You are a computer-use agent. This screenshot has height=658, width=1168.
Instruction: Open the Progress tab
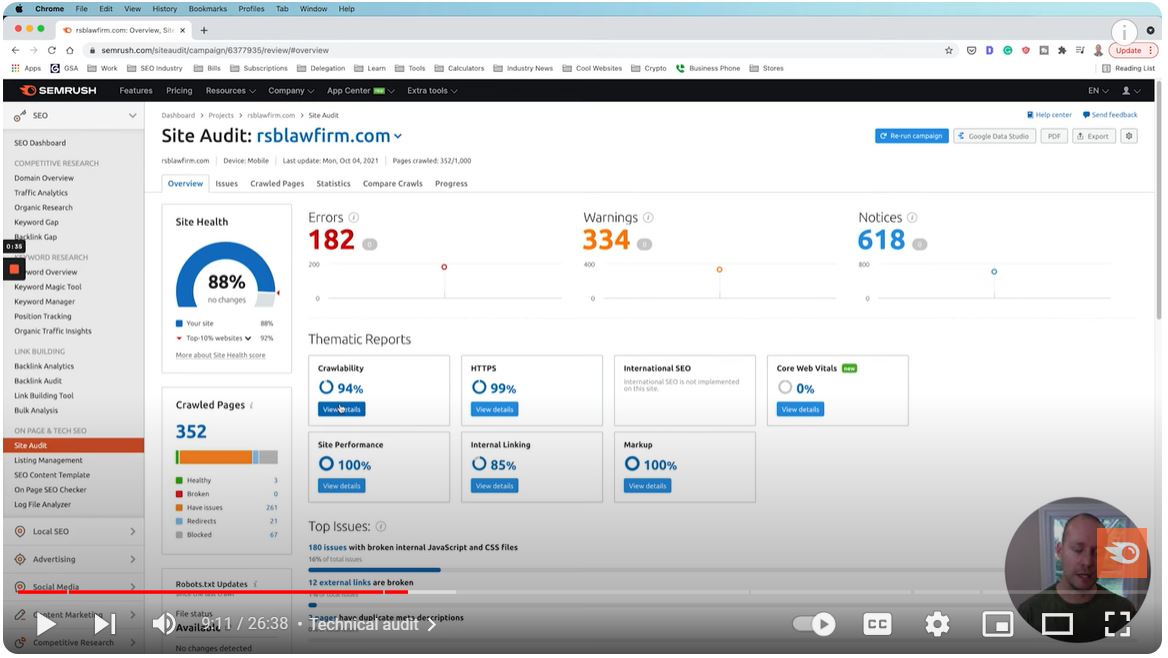[x=451, y=184]
